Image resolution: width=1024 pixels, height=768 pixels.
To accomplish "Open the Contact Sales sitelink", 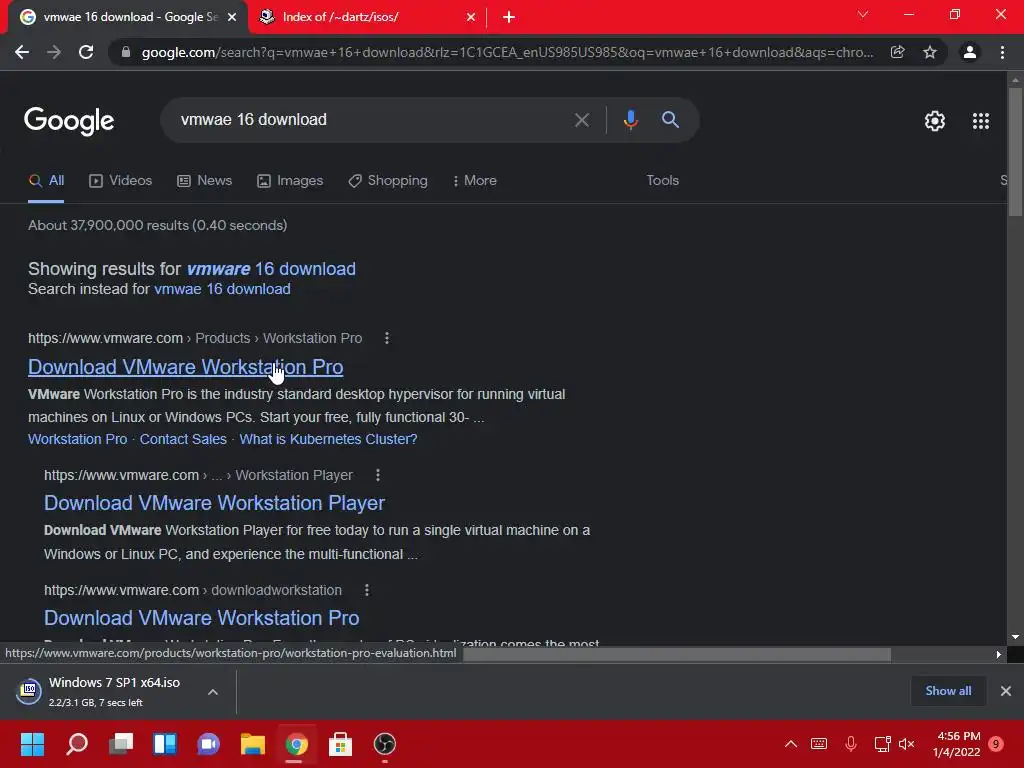I will [183, 440].
